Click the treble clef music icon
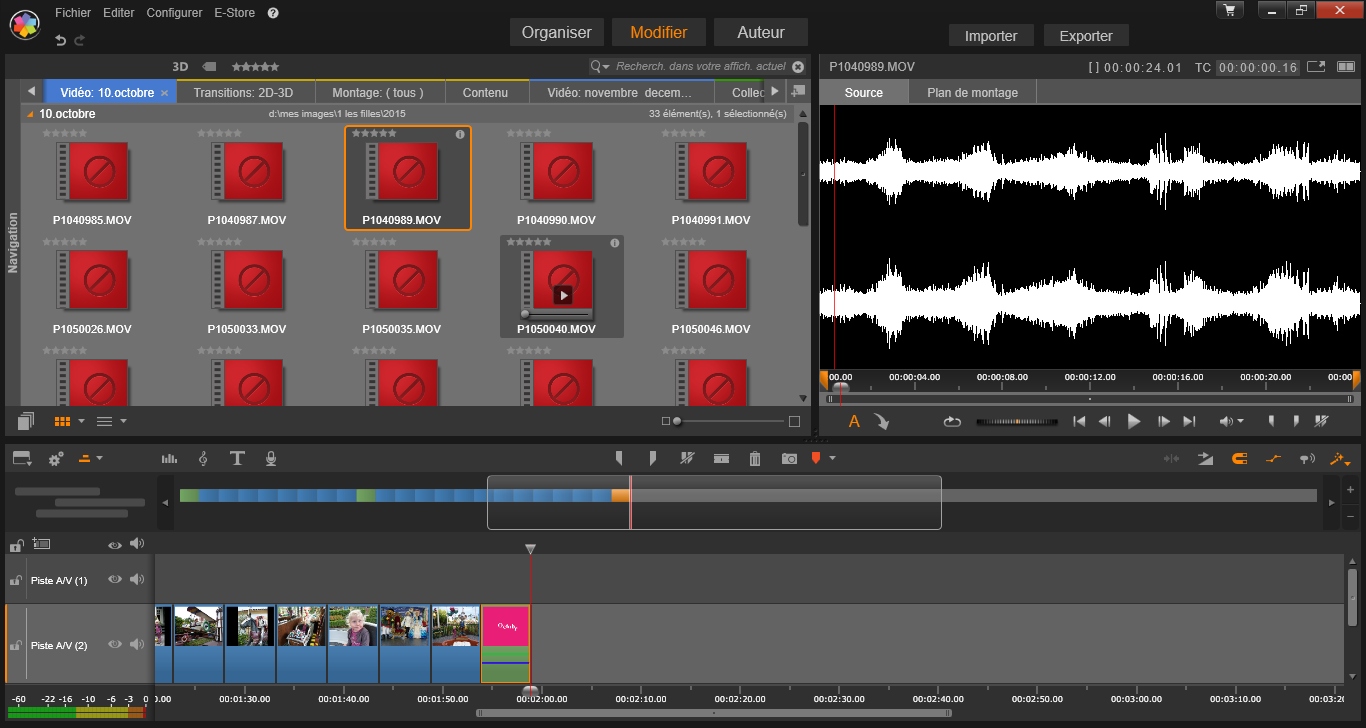This screenshot has height=728, width=1366. tap(203, 458)
